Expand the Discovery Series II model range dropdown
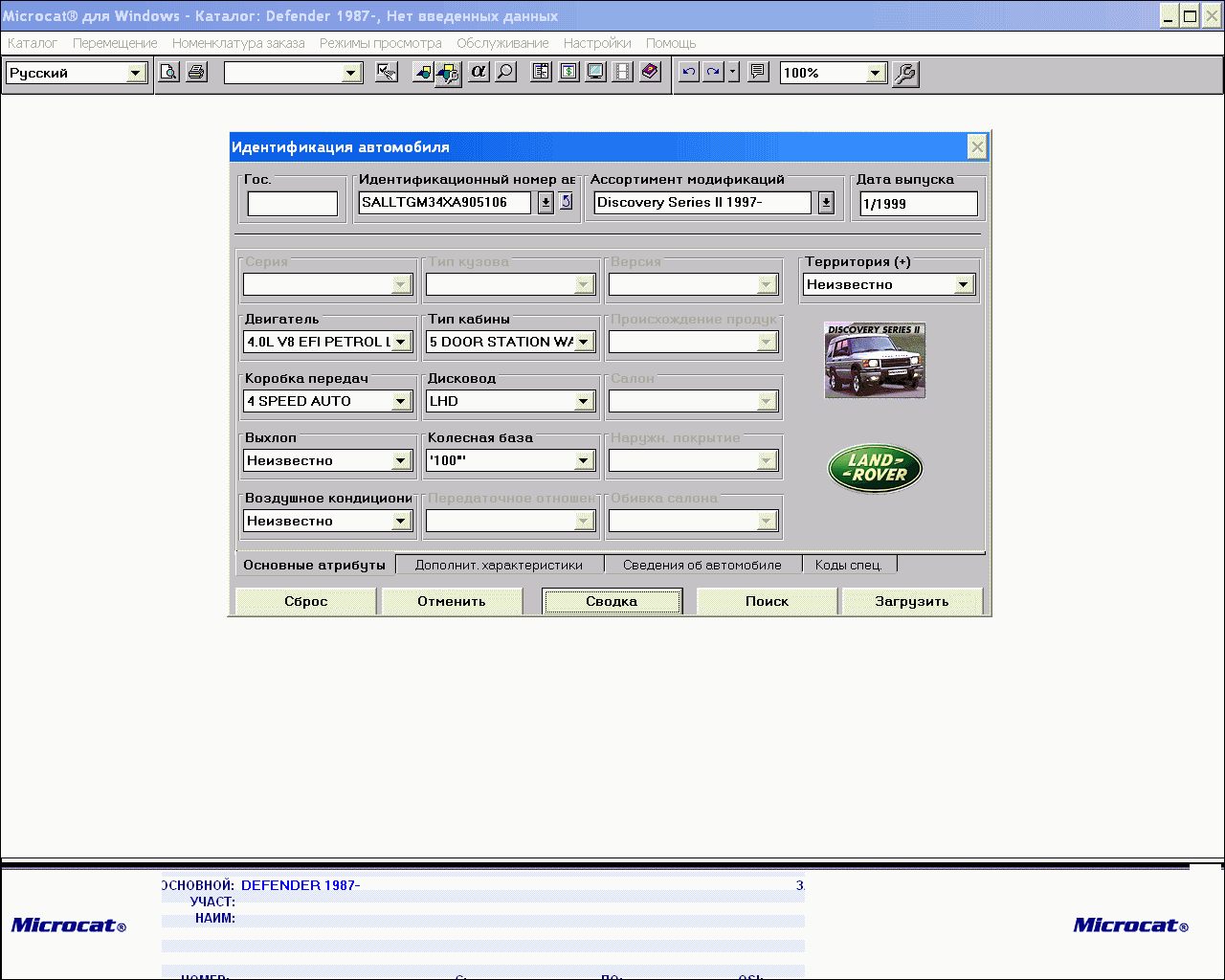The height and width of the screenshot is (980, 1225). (x=826, y=202)
